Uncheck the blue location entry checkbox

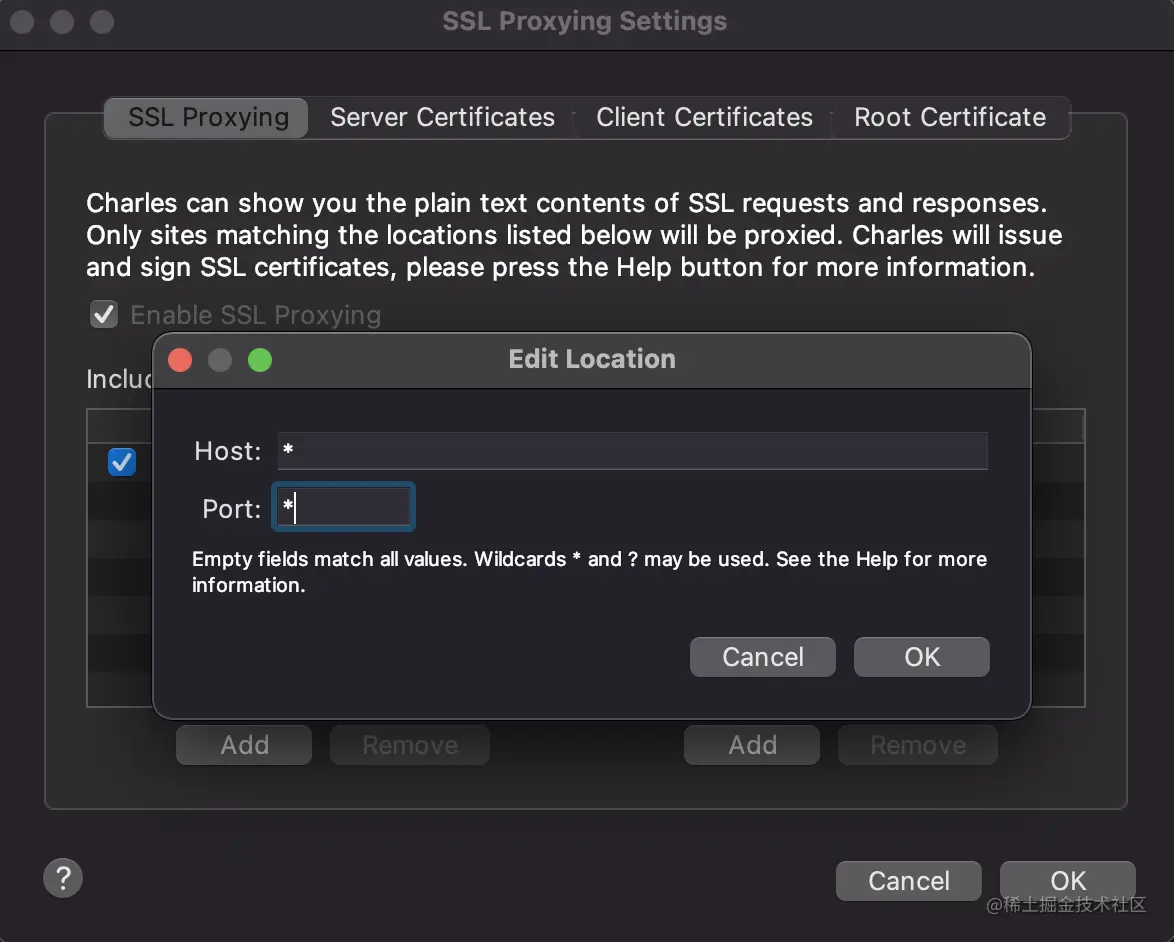click(122, 462)
